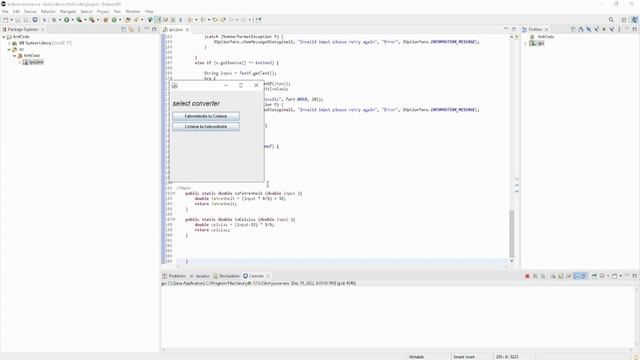Toggle Word Wrap in Console toolbar
Screen dimensions: 640x360
coord(568,276)
